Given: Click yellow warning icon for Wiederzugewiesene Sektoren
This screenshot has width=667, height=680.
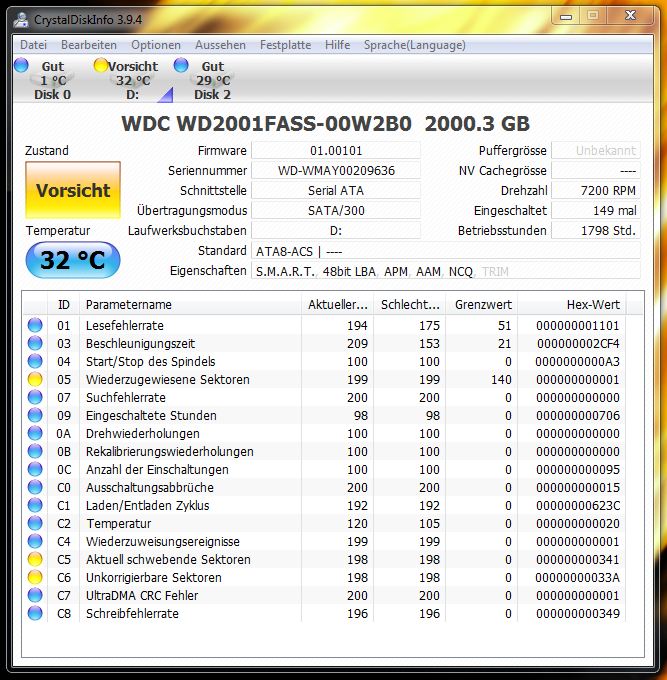Looking at the screenshot, I should coord(35,379).
